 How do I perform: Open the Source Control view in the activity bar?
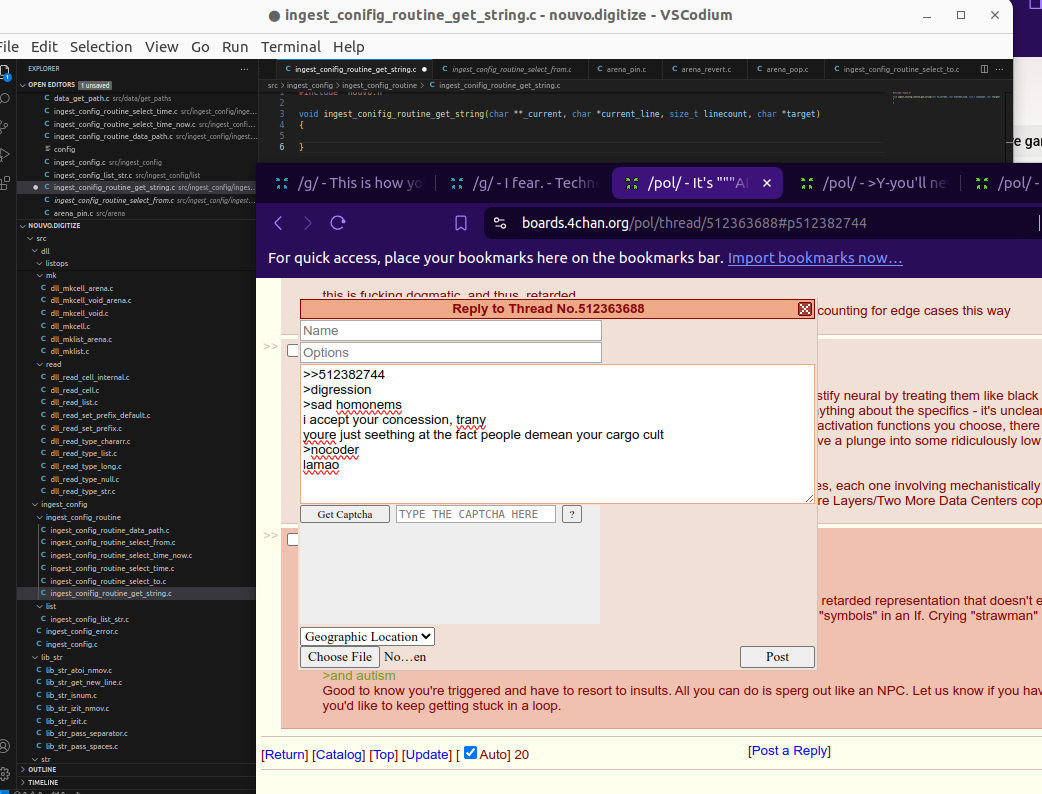tap(5, 126)
